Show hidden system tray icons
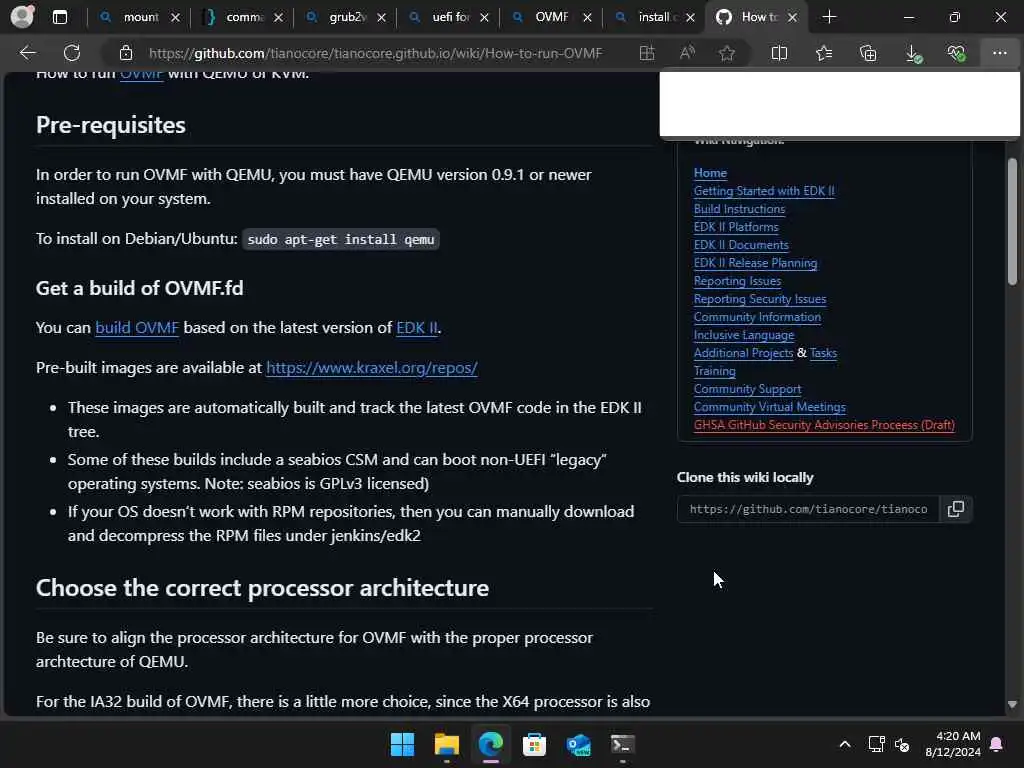 coord(844,744)
